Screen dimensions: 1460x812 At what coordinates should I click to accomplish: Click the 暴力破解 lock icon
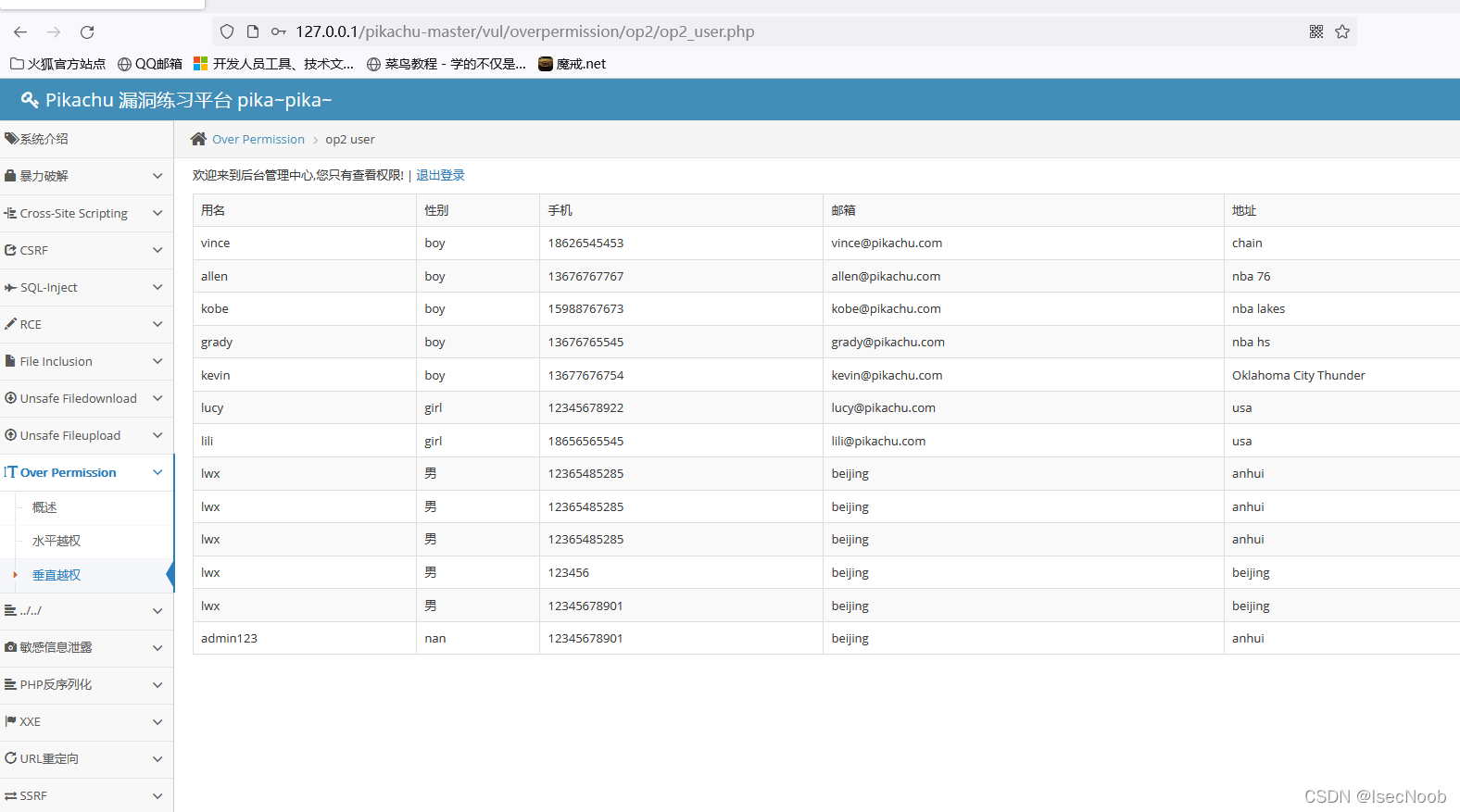pos(10,176)
